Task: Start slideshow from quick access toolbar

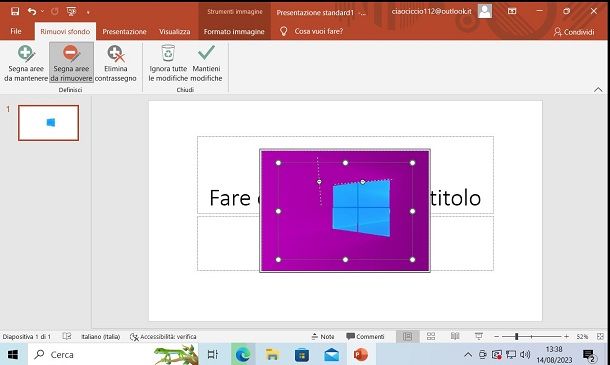Action: [x=72, y=11]
